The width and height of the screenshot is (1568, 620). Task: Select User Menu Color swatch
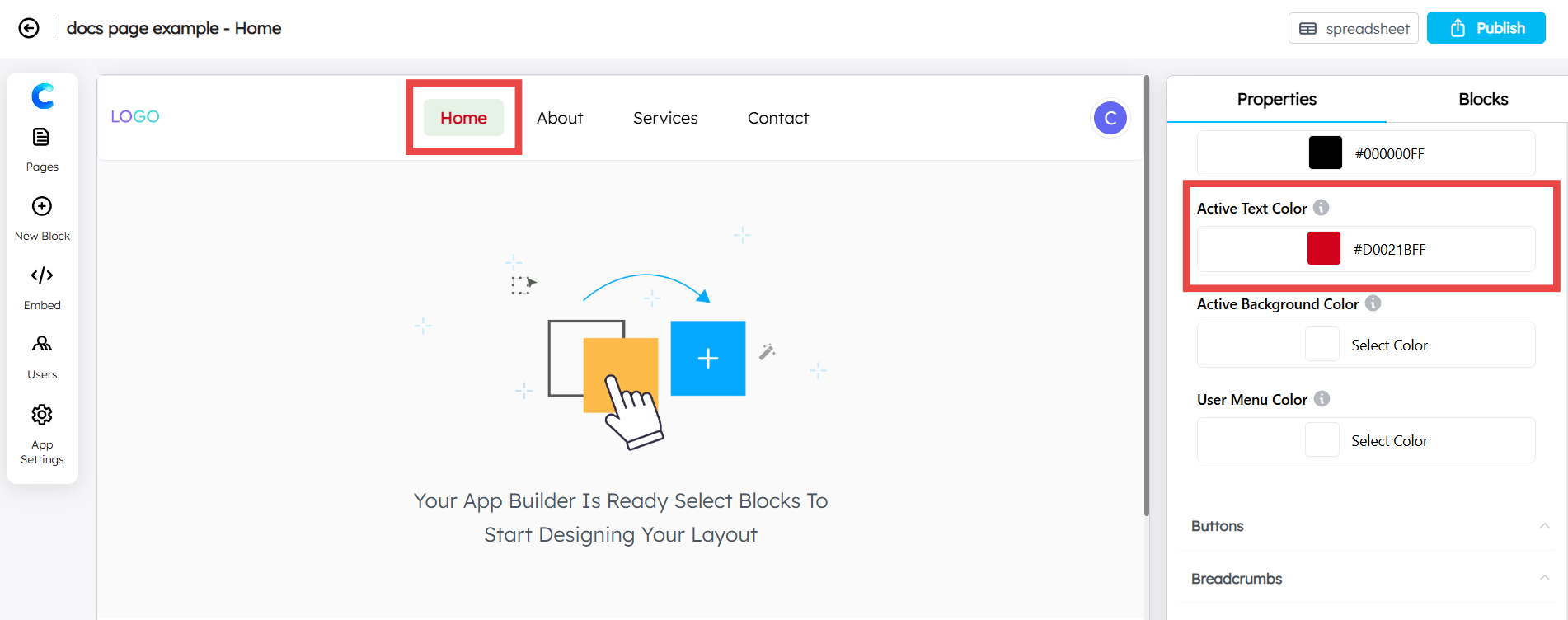click(x=1322, y=440)
